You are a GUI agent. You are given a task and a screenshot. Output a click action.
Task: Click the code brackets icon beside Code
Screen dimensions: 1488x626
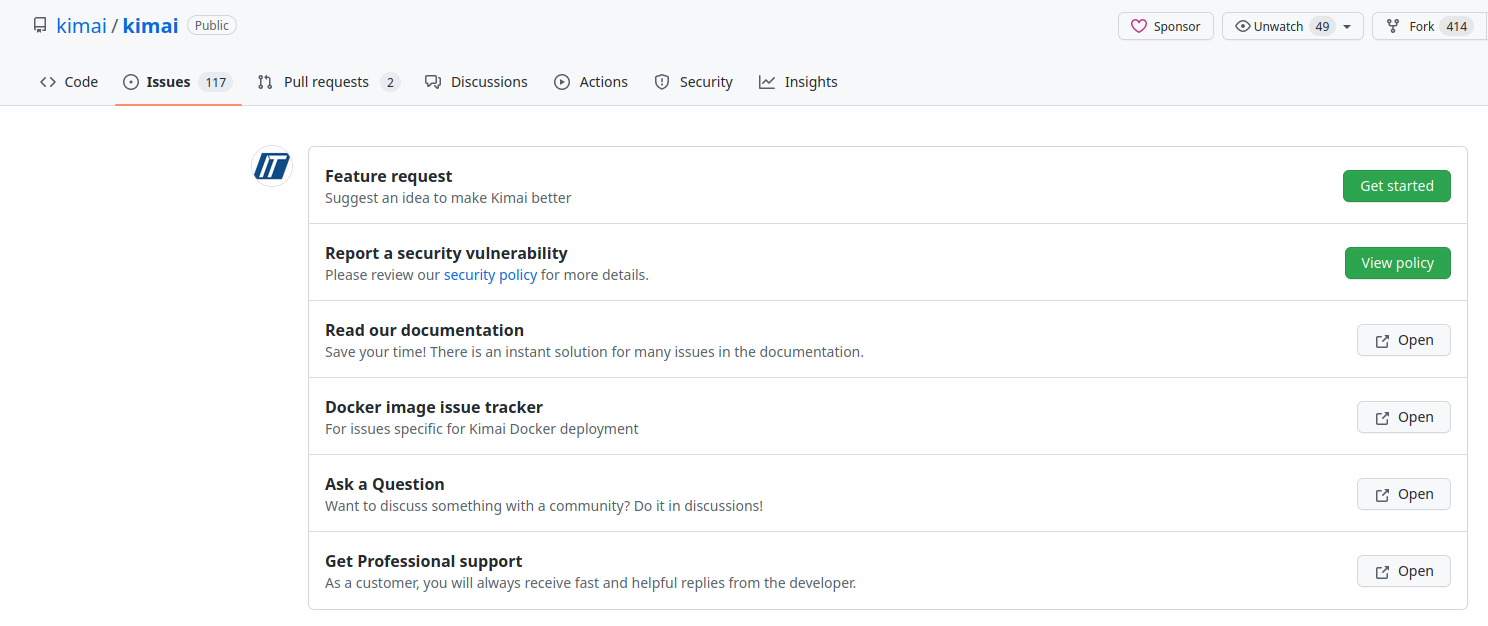tap(47, 81)
